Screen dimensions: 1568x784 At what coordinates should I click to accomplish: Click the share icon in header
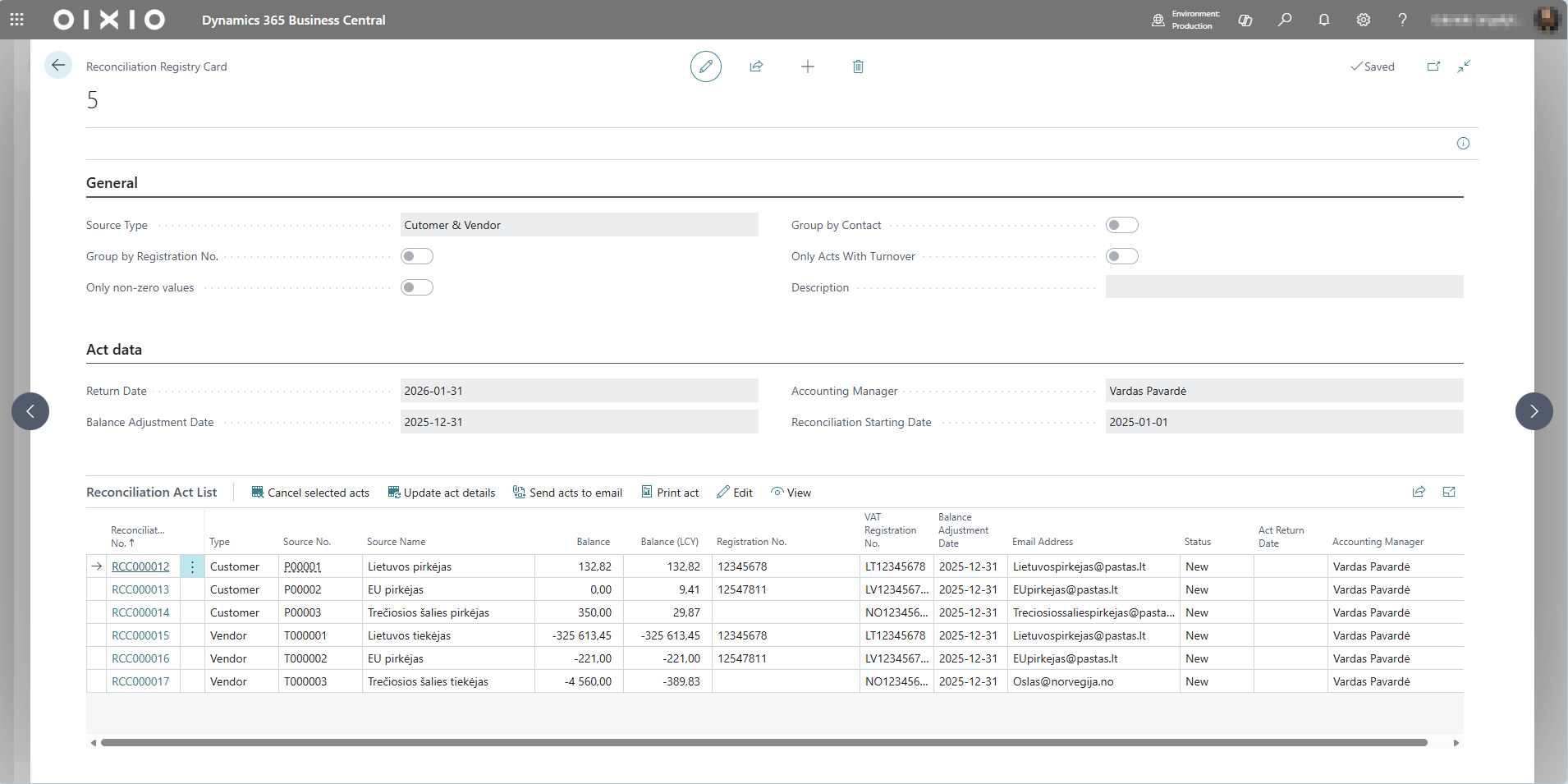pos(756,66)
